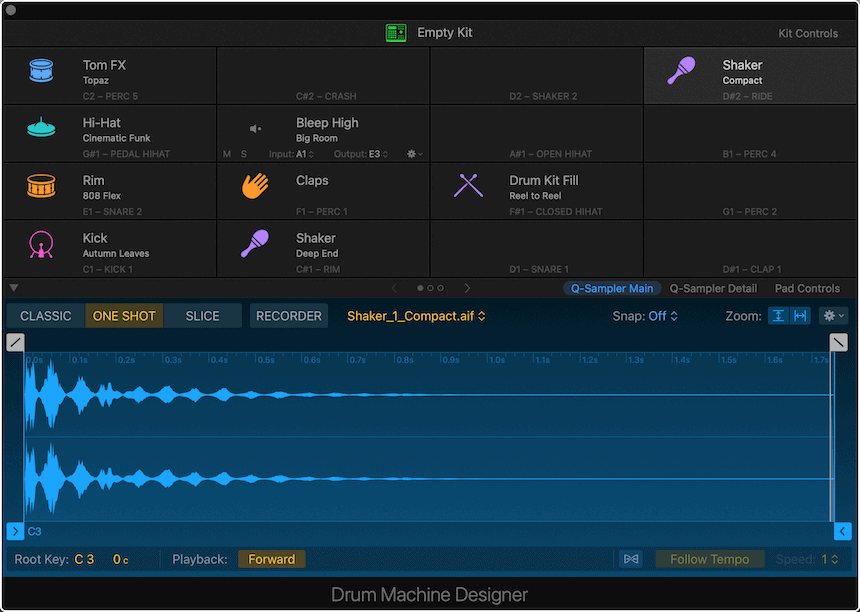Open the Snap dropdown set to Off

pyautogui.click(x=662, y=316)
